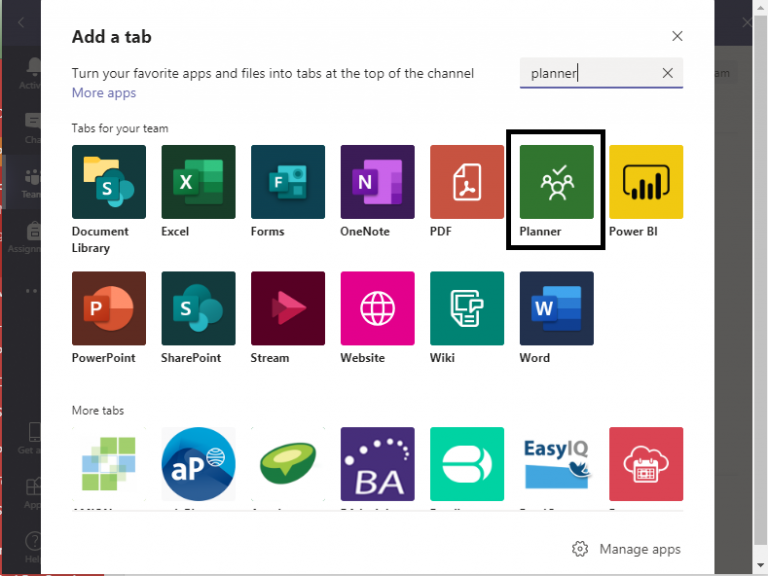Image resolution: width=768 pixels, height=576 pixels.
Task: Choose the Word app tile
Action: pos(556,308)
